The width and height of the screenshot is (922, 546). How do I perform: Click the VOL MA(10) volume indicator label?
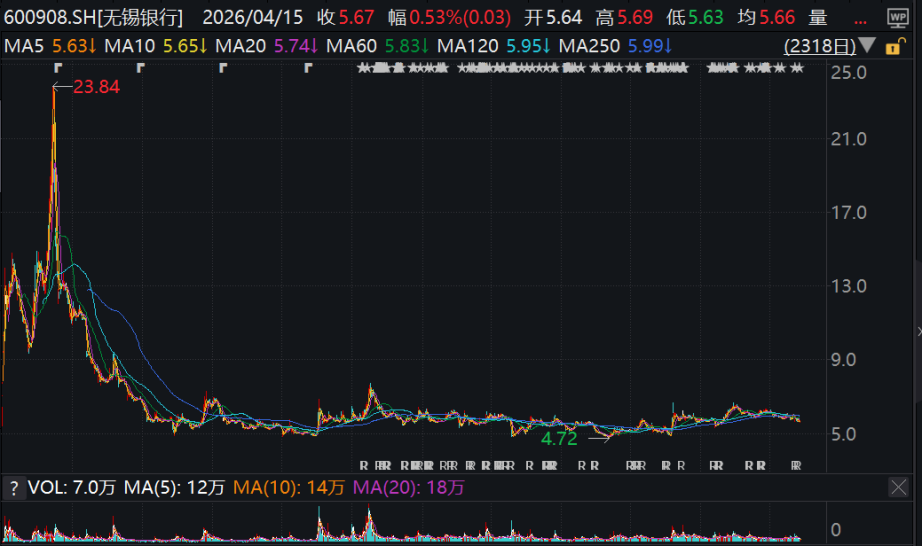289,488
